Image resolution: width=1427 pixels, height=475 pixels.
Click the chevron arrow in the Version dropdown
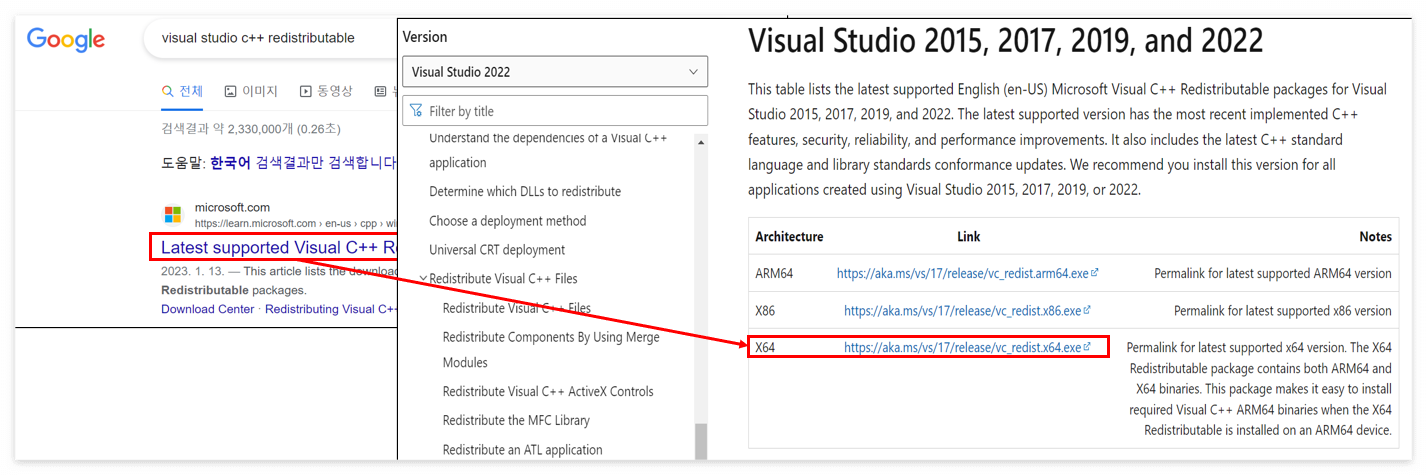[693, 72]
